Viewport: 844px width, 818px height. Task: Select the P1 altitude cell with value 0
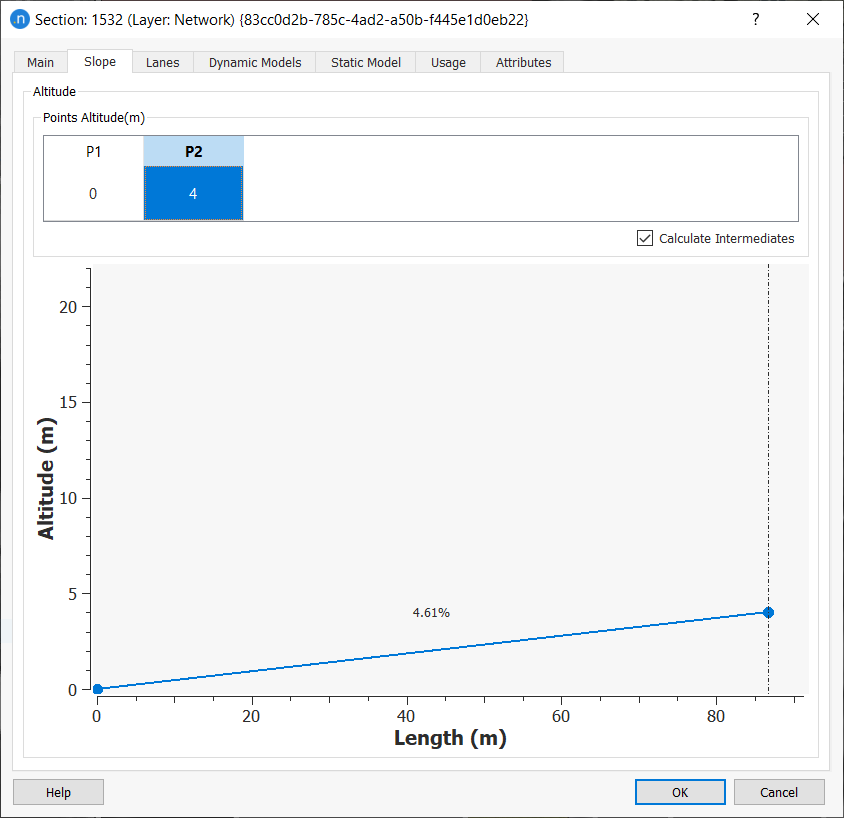[93, 193]
